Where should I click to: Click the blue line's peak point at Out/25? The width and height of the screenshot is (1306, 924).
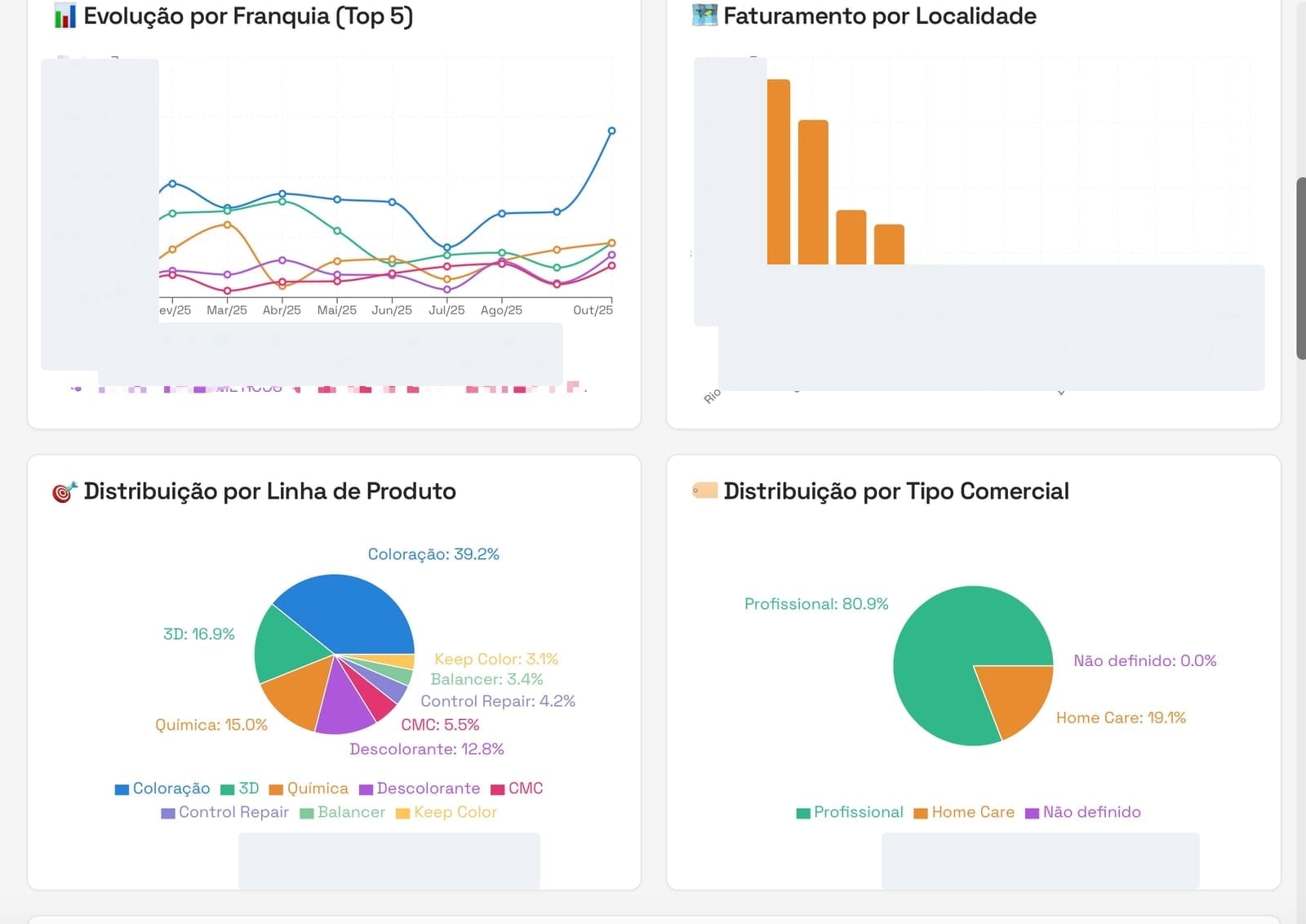[x=612, y=131]
